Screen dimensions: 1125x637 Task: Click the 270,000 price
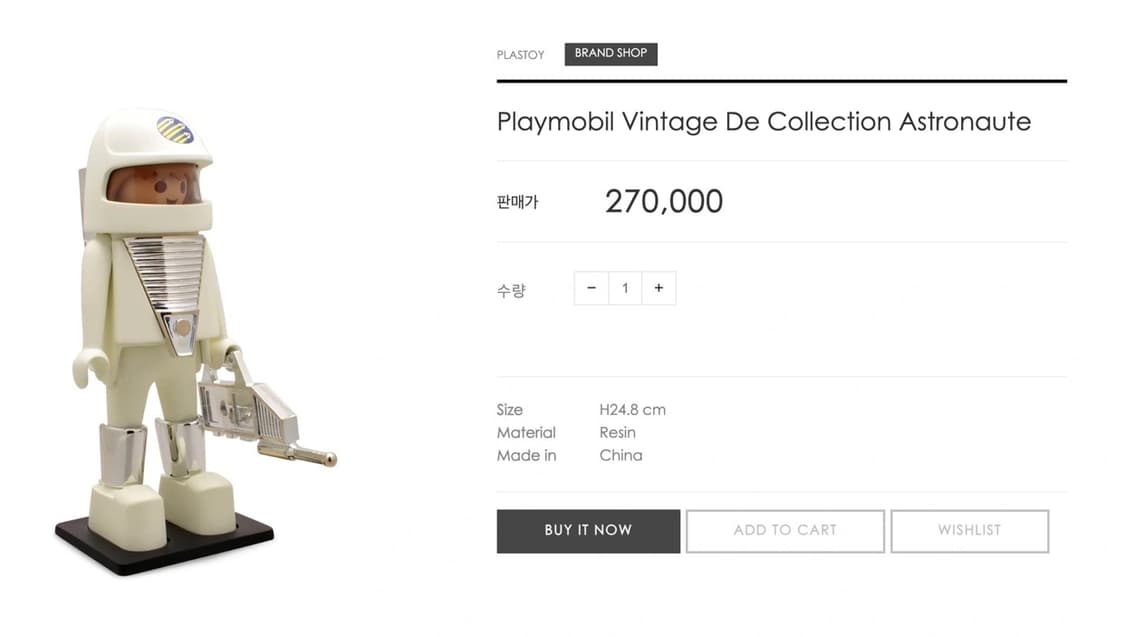click(663, 201)
